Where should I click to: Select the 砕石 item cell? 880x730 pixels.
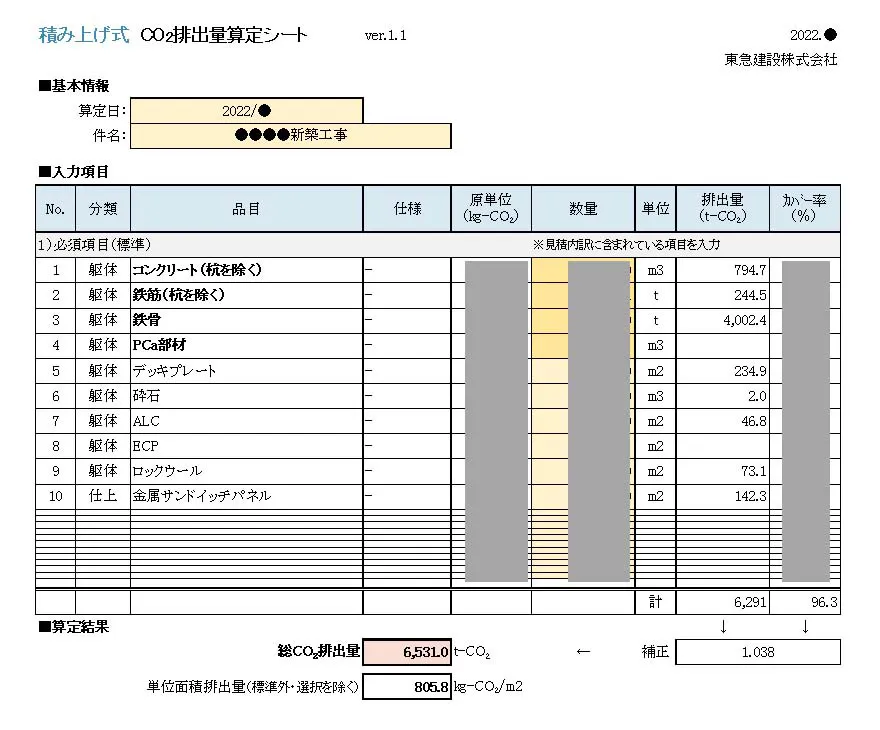246,396
